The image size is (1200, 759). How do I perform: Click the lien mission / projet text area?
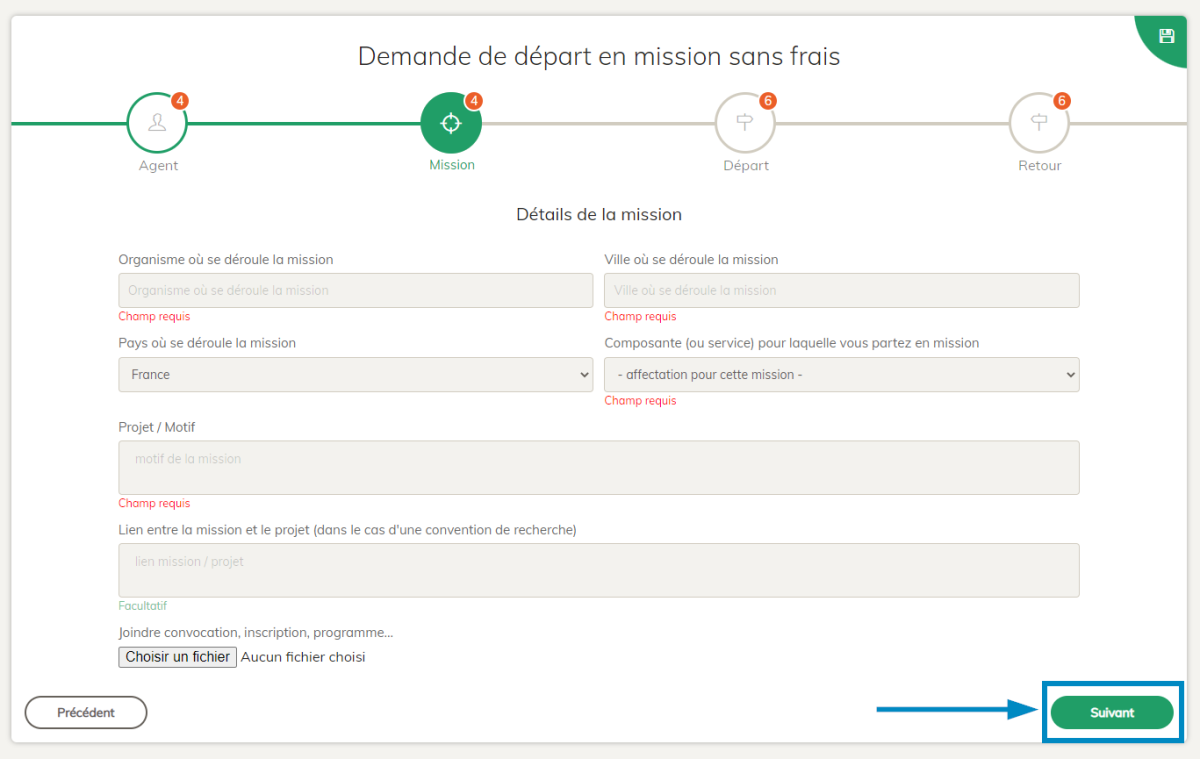(x=598, y=570)
